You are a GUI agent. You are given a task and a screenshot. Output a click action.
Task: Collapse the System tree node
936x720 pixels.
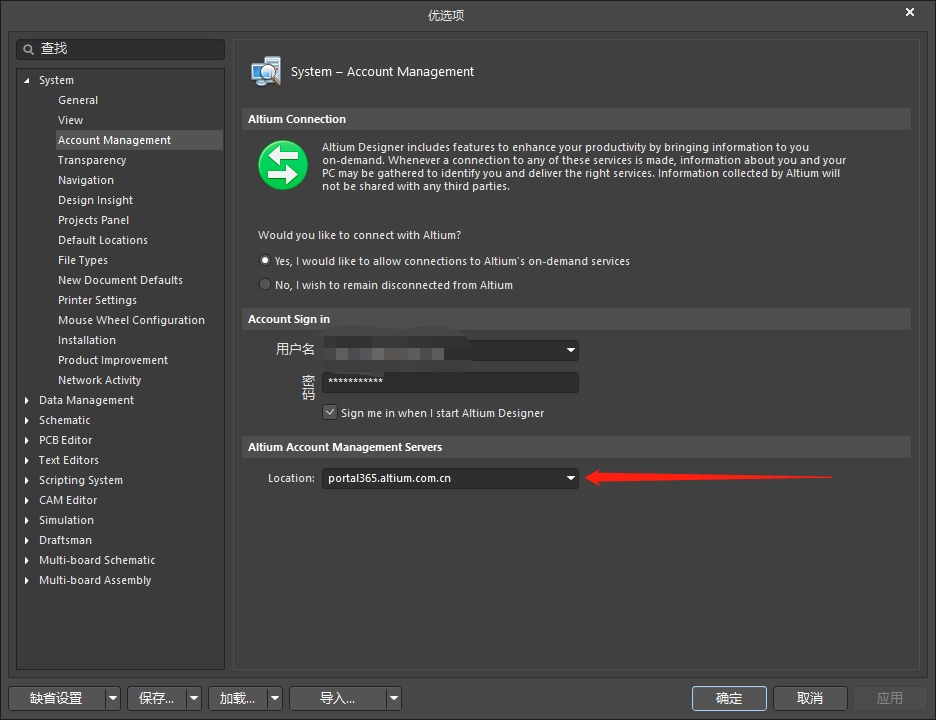pos(27,81)
